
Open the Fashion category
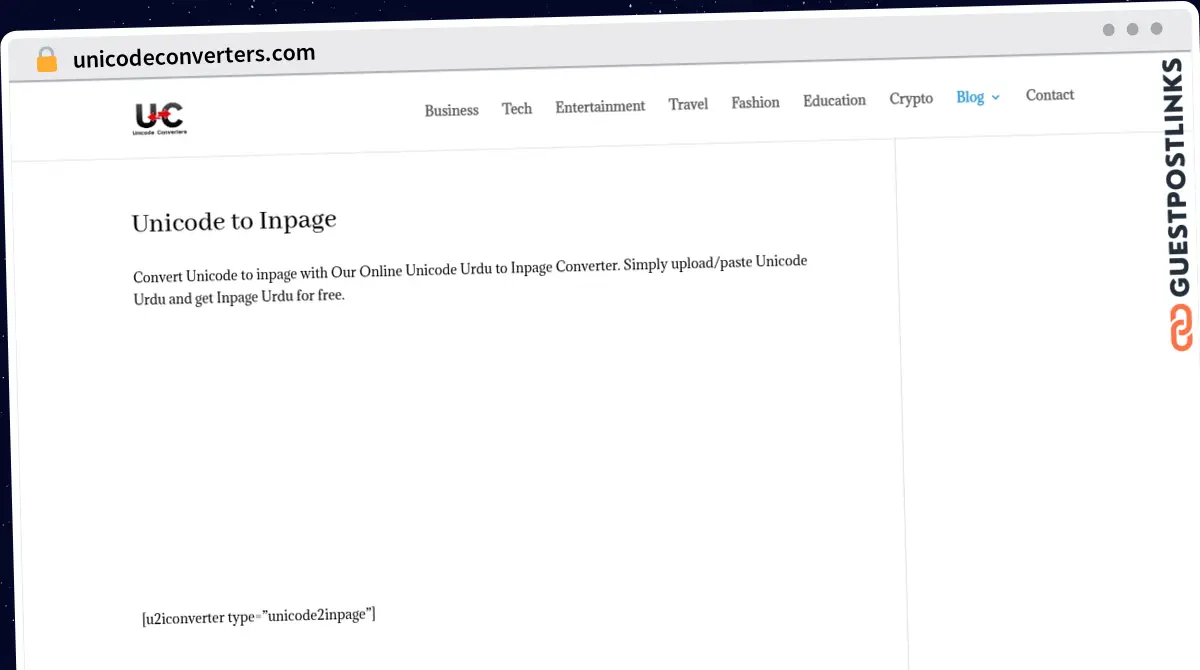click(x=755, y=102)
